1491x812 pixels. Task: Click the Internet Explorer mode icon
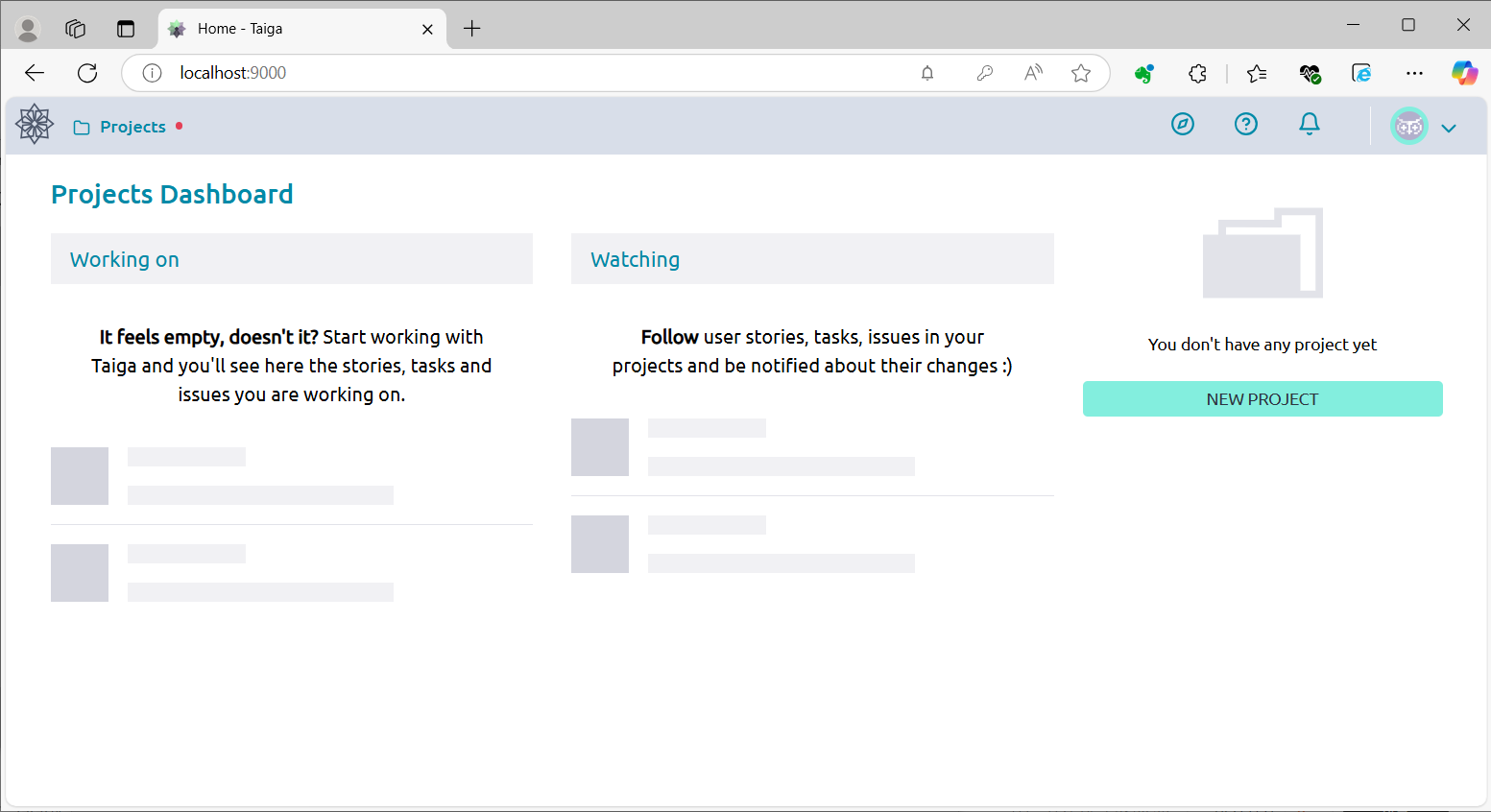pyautogui.click(x=1361, y=73)
